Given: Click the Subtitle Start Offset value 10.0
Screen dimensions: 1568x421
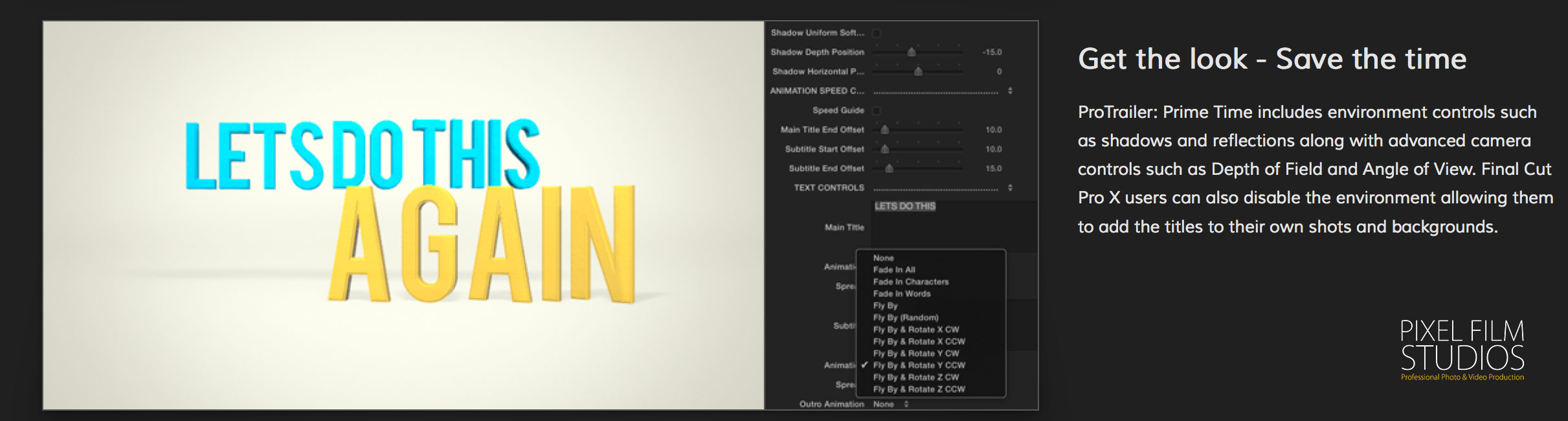Looking at the screenshot, I should 994,149.
